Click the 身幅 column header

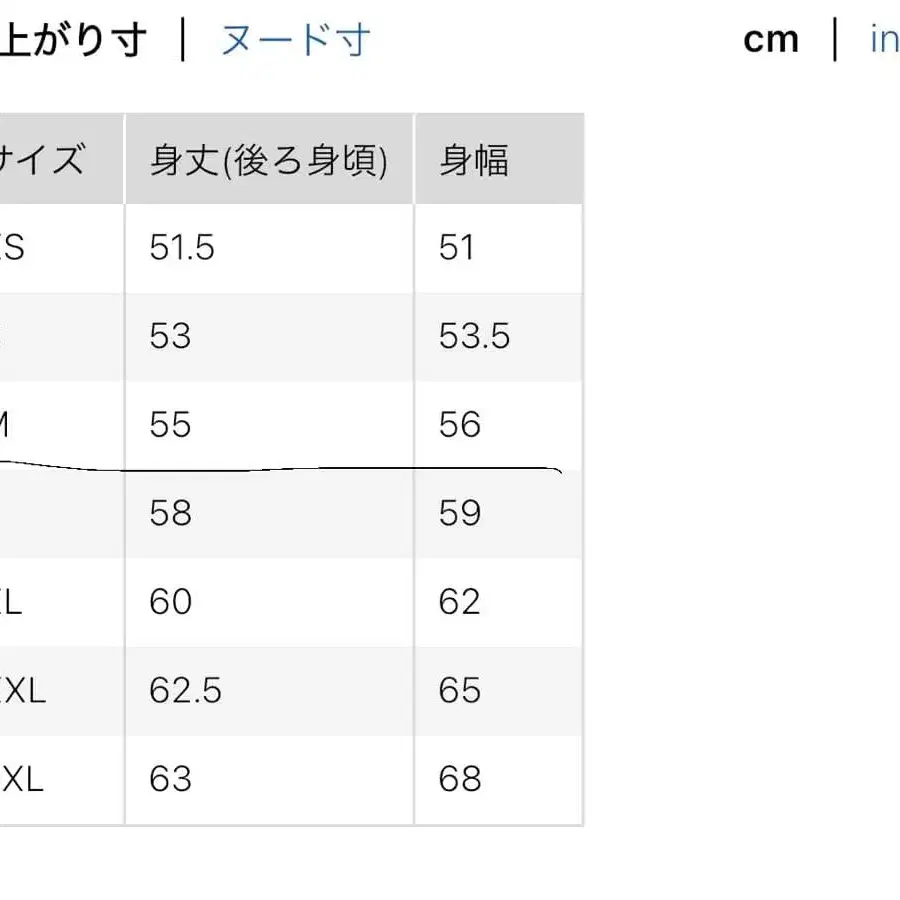473,158
